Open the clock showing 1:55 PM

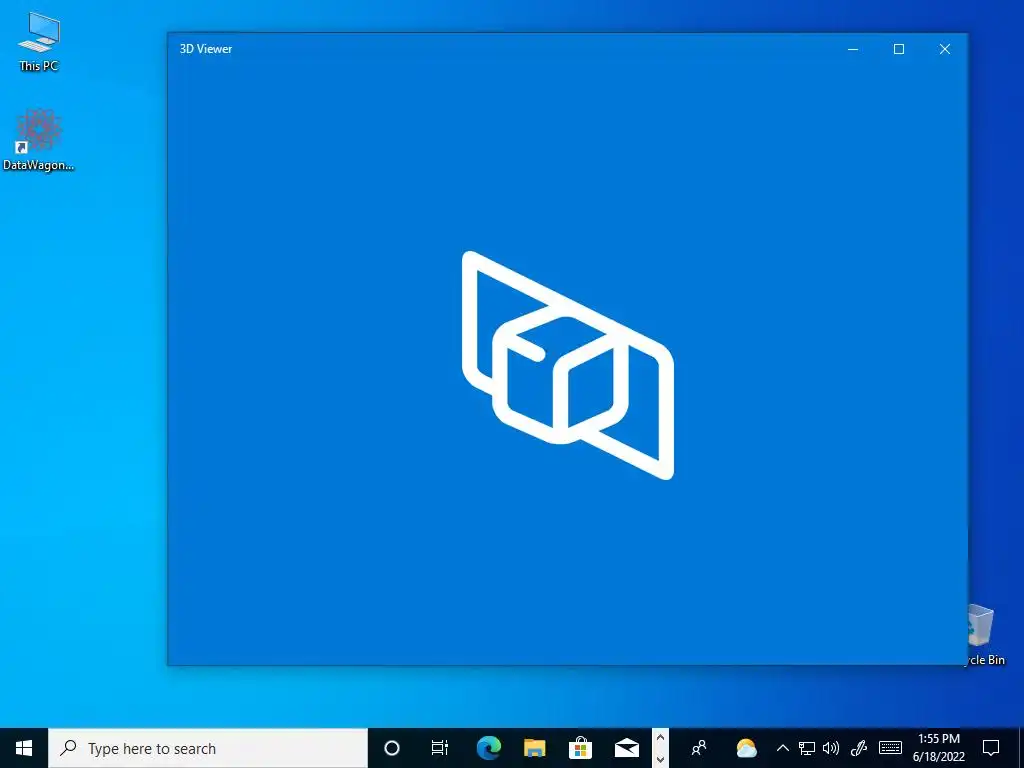[938, 748]
